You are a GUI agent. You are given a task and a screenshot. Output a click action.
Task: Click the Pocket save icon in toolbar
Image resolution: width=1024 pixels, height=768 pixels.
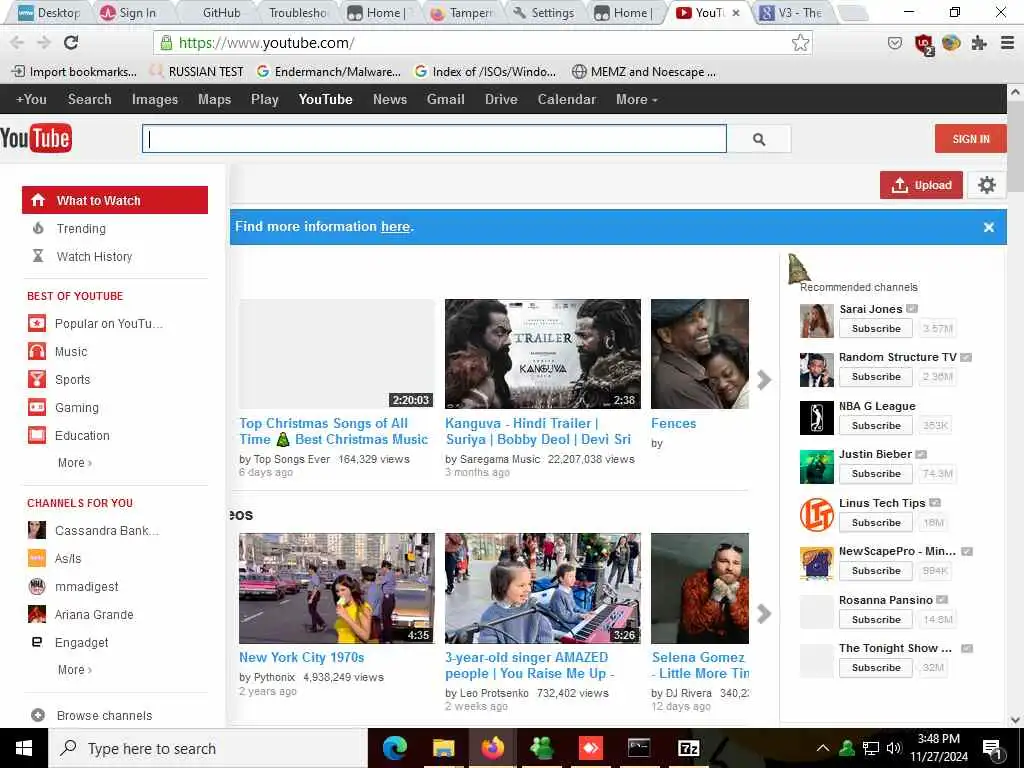(895, 43)
